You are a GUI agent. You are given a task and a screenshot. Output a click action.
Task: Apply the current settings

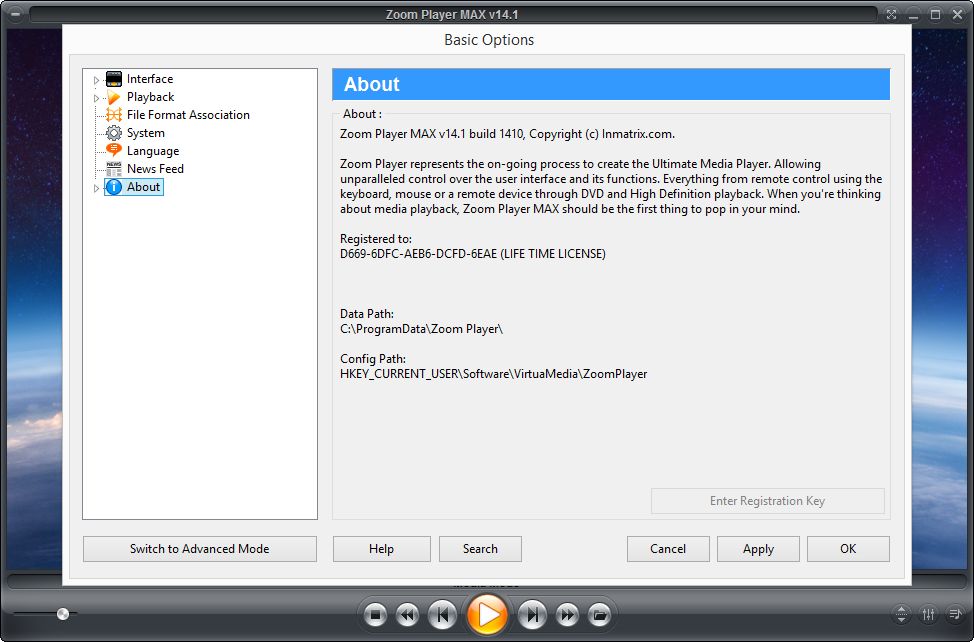(x=758, y=549)
